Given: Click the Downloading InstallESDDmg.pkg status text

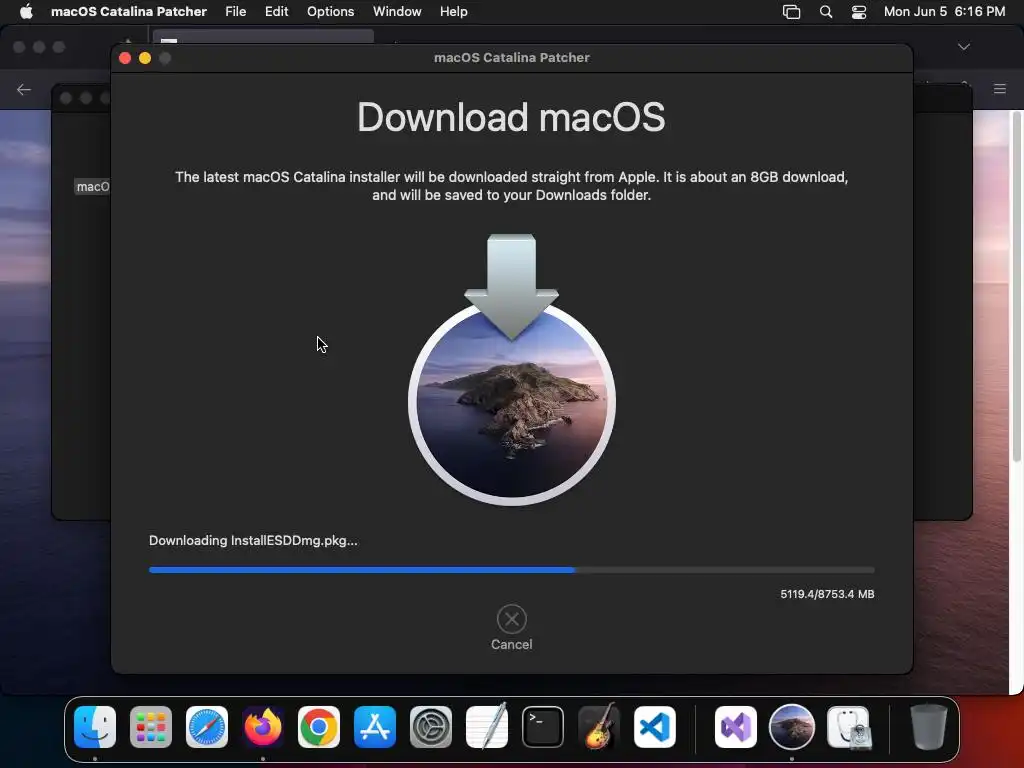Looking at the screenshot, I should [253, 541].
